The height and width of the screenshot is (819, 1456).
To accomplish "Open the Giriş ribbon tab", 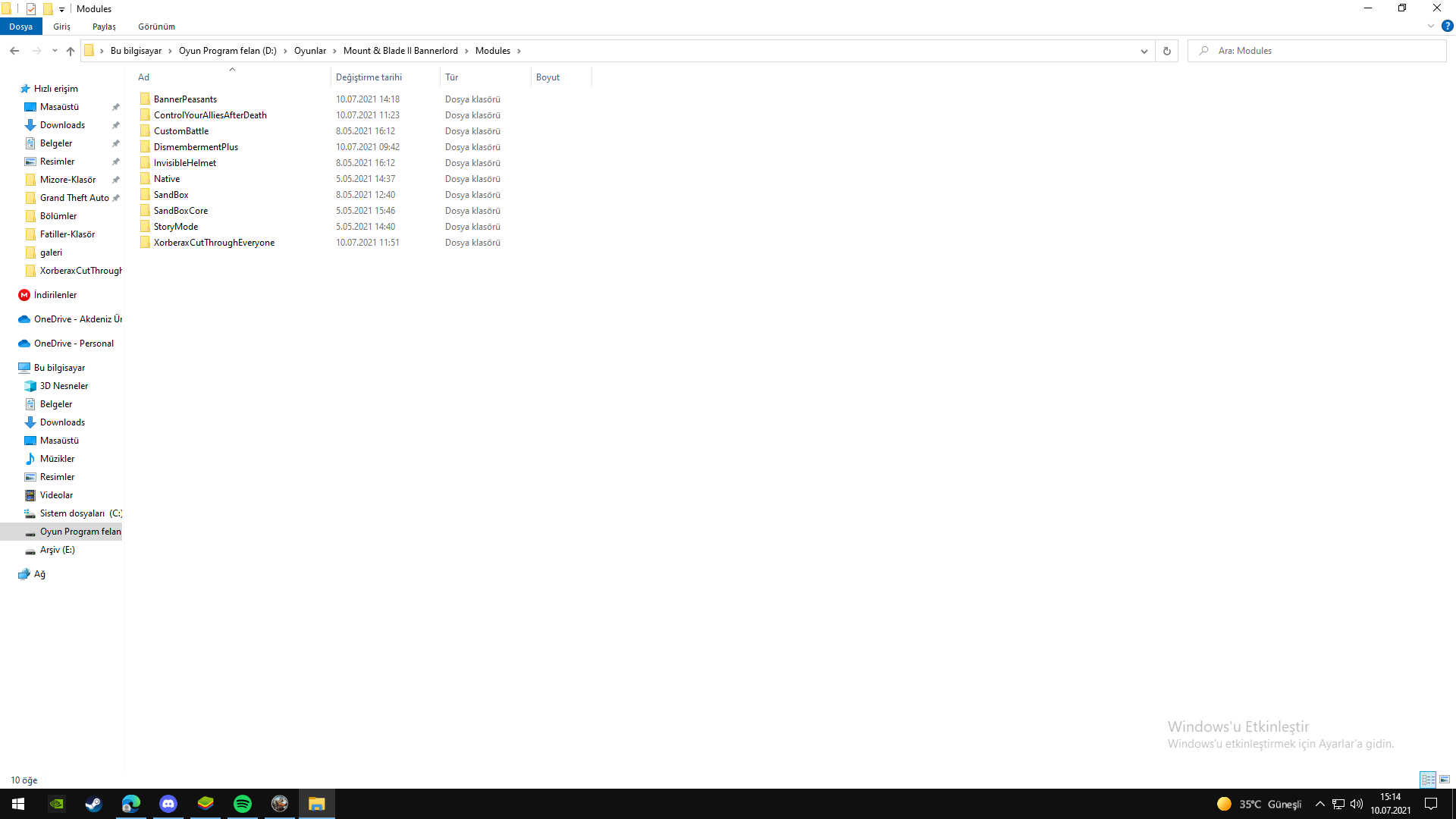I will 61,27.
